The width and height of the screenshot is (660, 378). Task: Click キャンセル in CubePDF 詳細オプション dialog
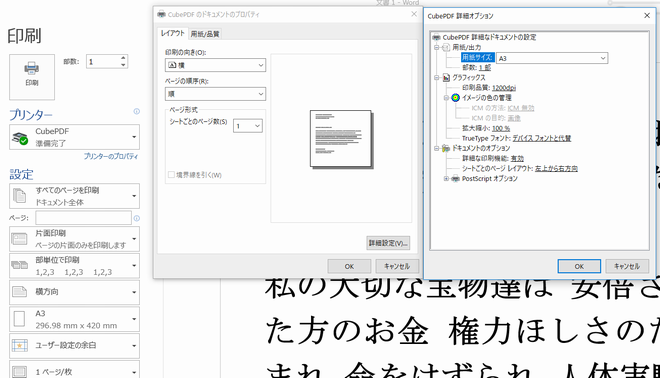627,266
